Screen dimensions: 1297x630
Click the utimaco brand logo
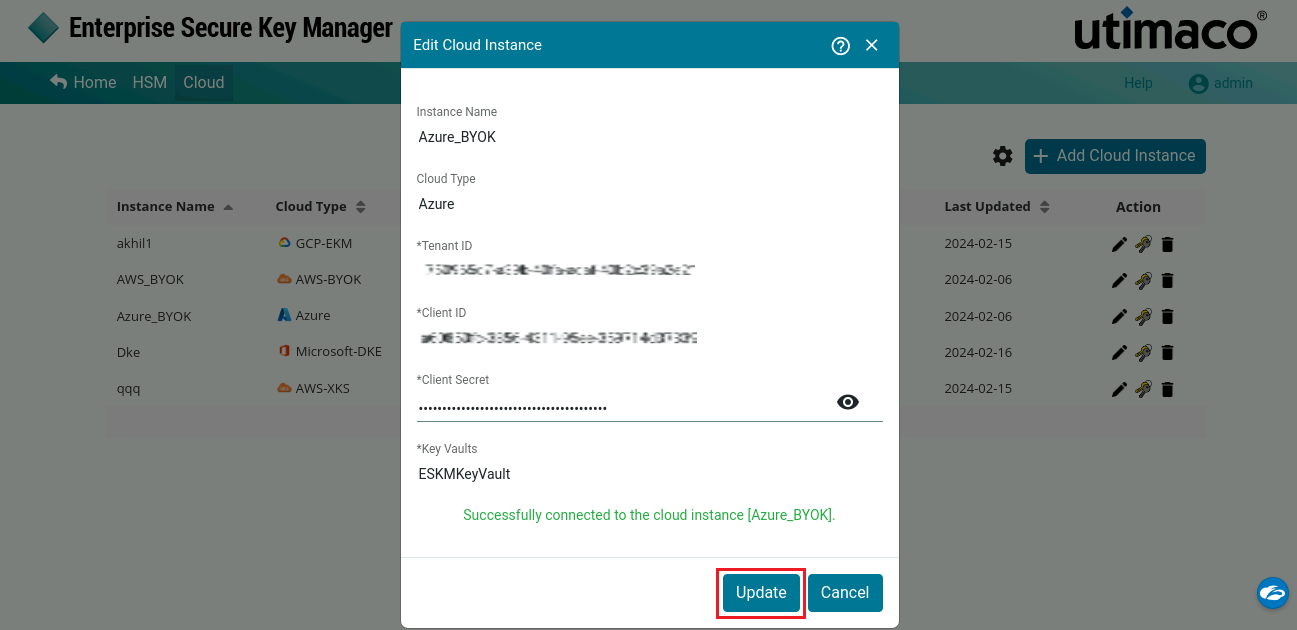point(1171,30)
